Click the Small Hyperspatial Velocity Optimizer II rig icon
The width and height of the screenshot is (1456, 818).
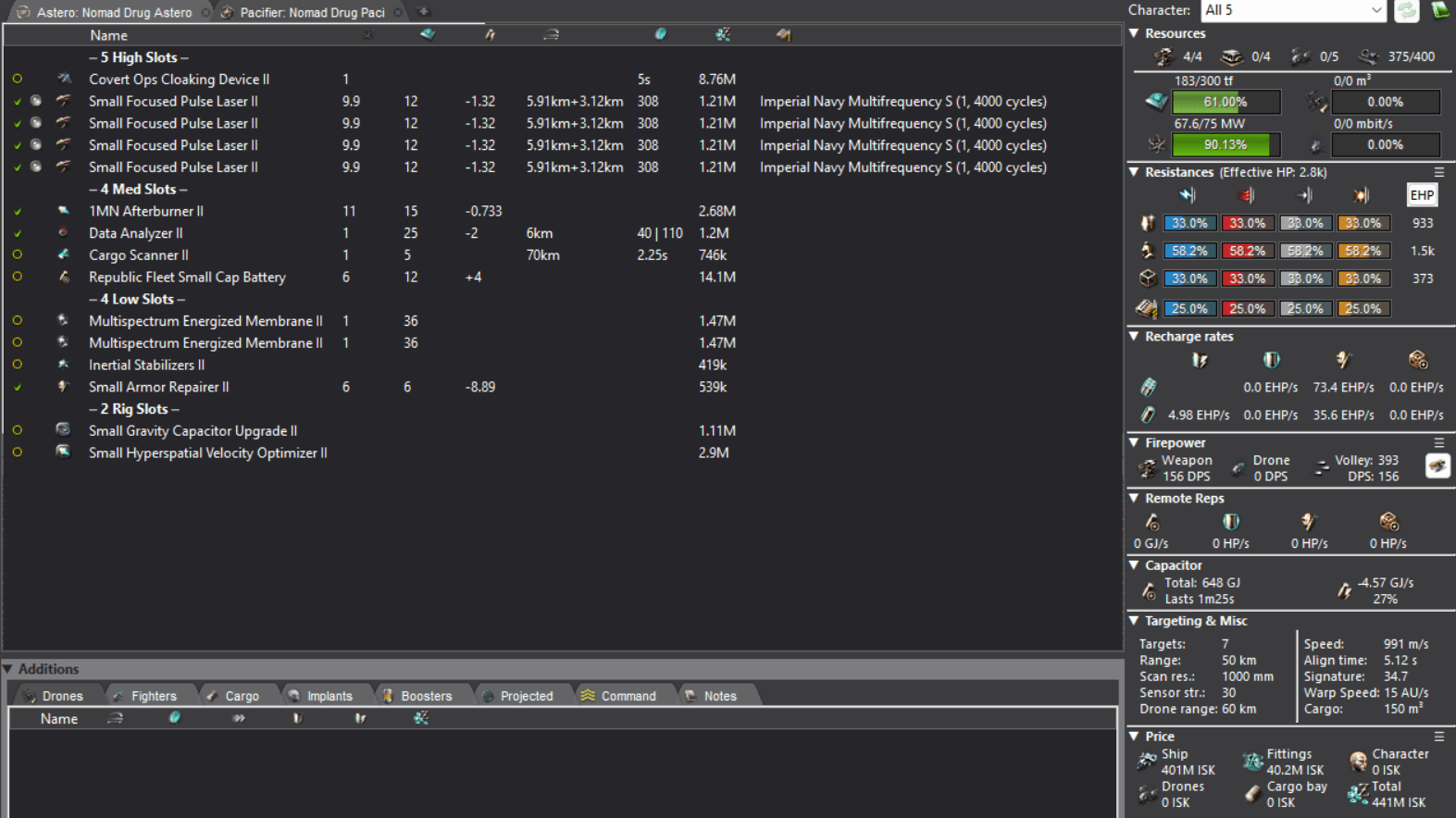pos(63,452)
